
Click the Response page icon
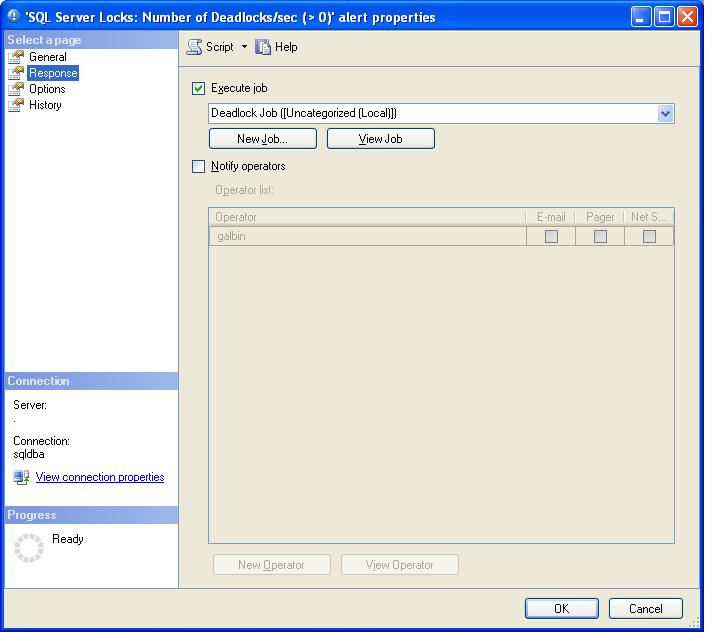pyautogui.click(x=16, y=73)
